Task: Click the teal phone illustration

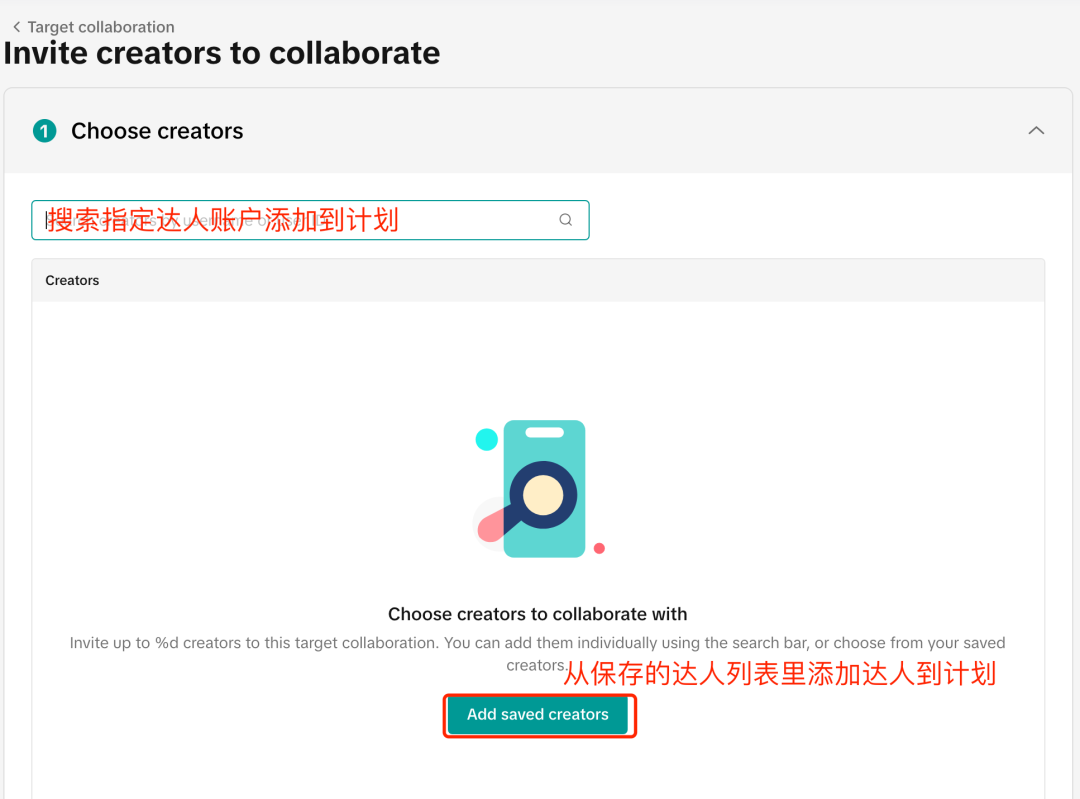Action: click(544, 489)
